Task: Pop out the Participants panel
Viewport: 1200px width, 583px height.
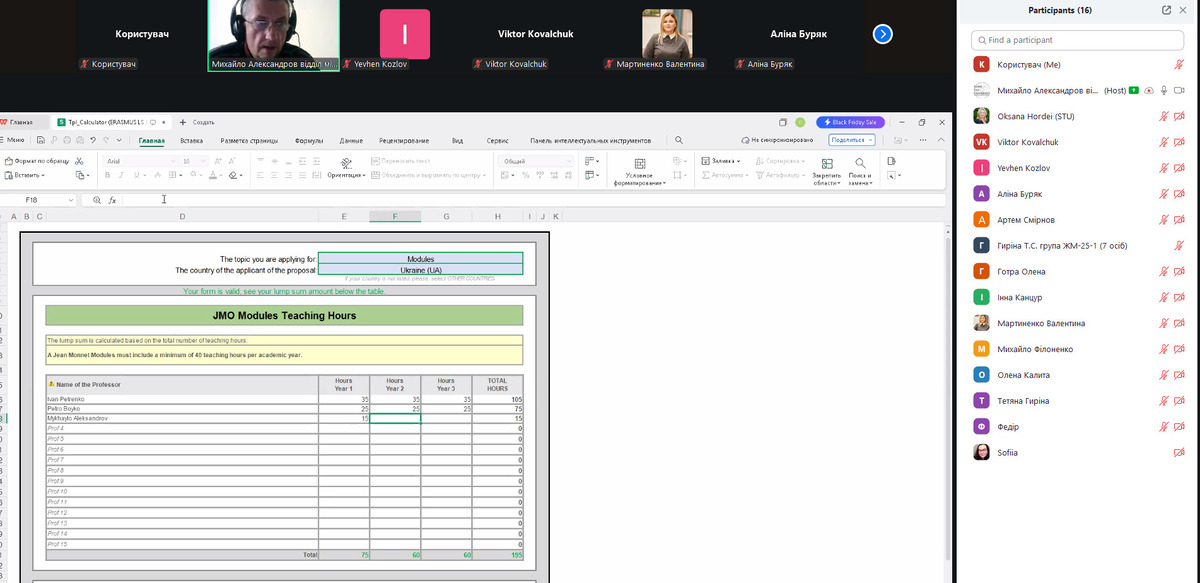Action: [x=1166, y=10]
